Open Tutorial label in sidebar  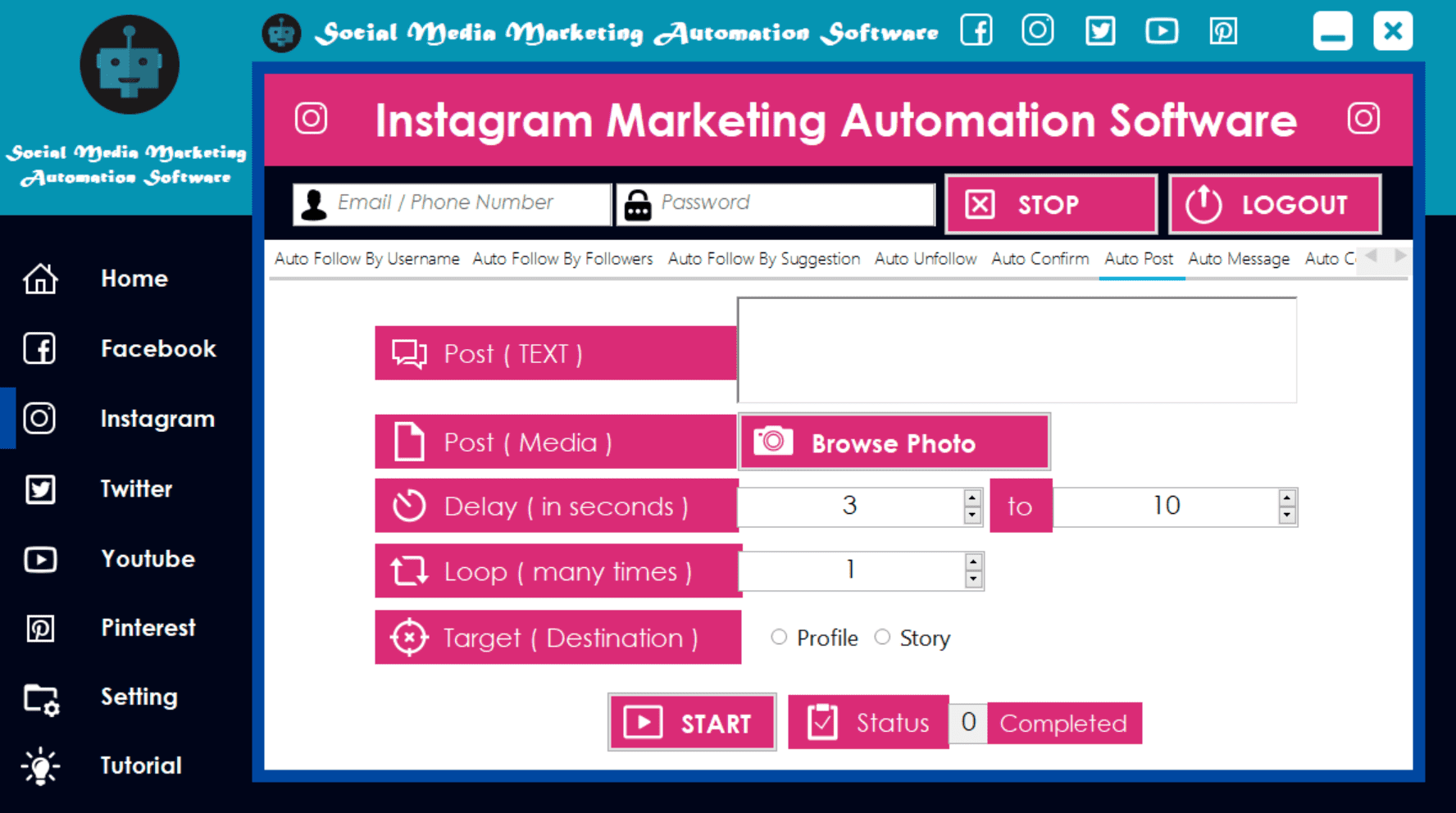tap(140, 766)
